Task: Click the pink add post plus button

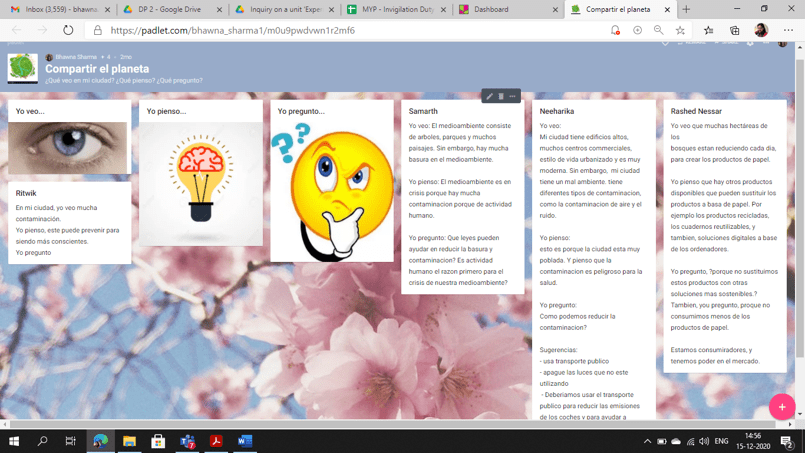Action: [x=782, y=407]
